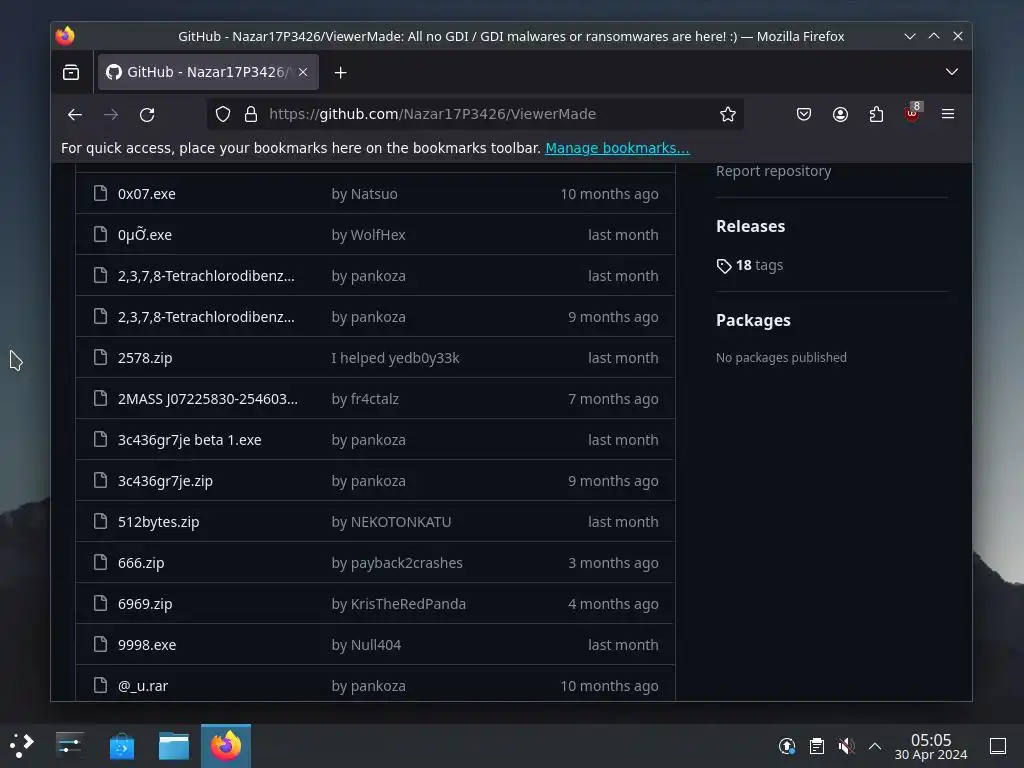Image resolution: width=1024 pixels, height=768 pixels.
Task: Close the GitHub ViewerMade tab
Action: pyautogui.click(x=303, y=72)
